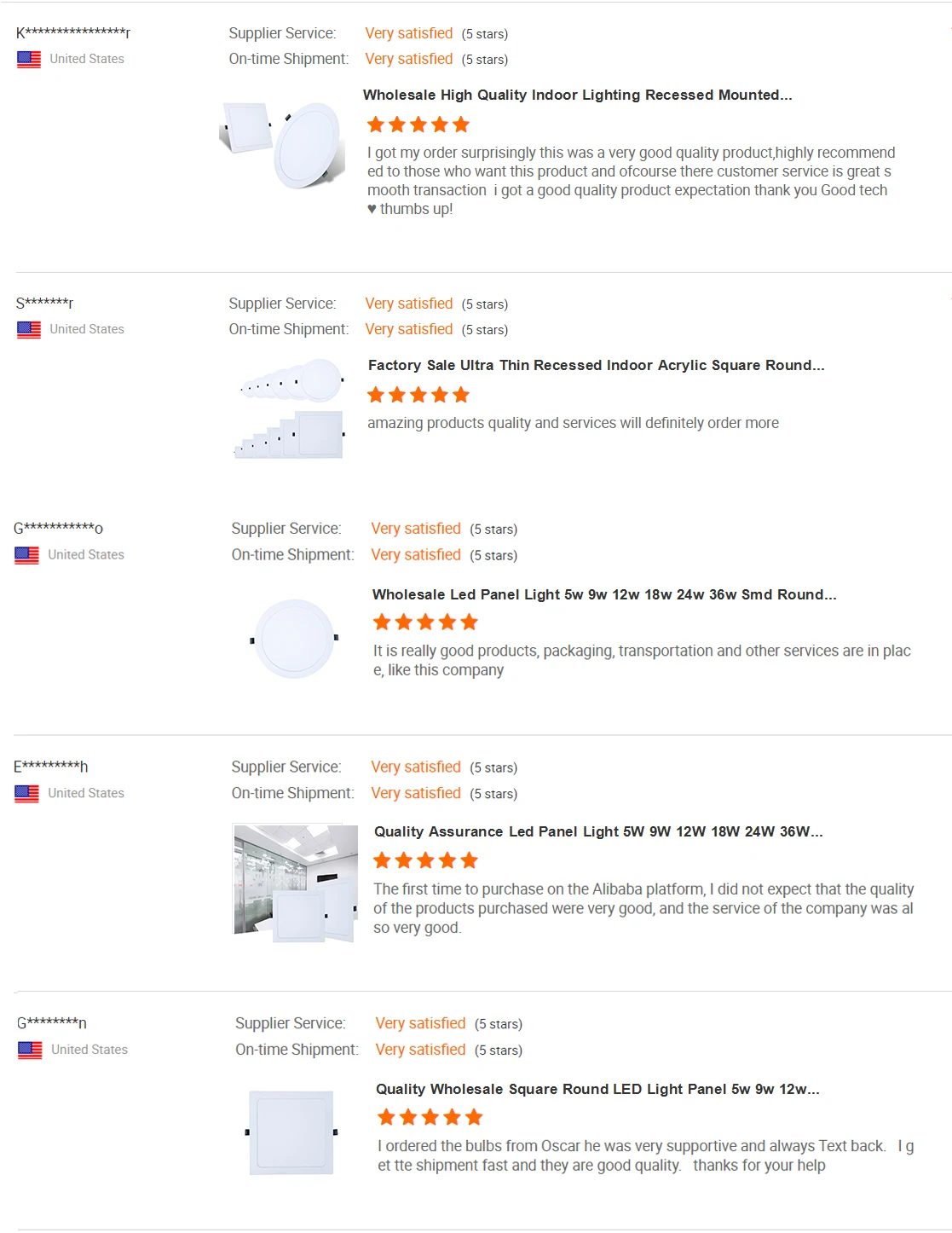Click US flag beside reviewer G***o
The image size is (952, 1233).
(x=27, y=555)
